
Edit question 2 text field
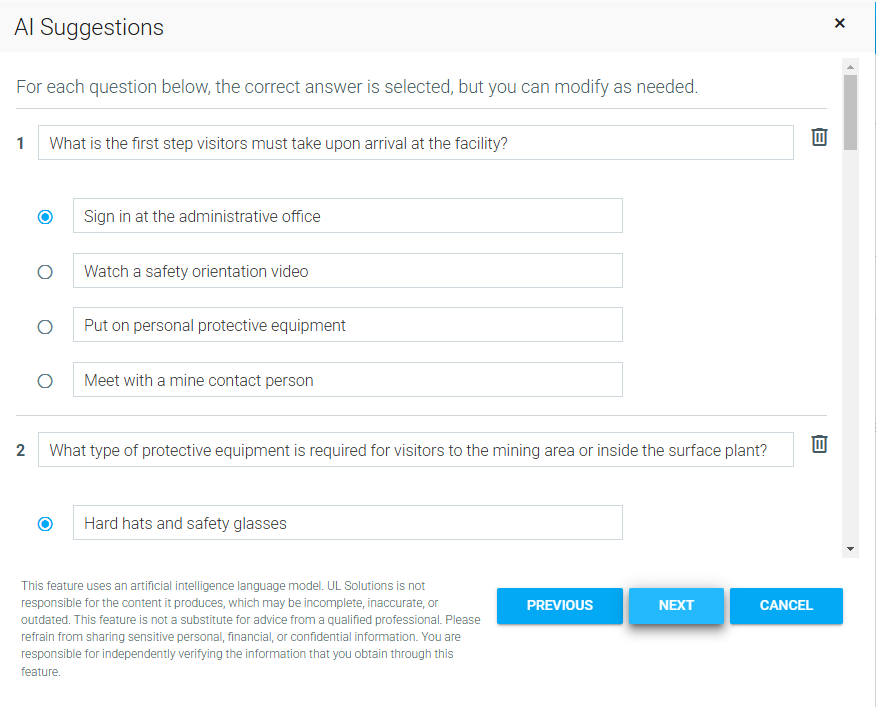point(415,450)
